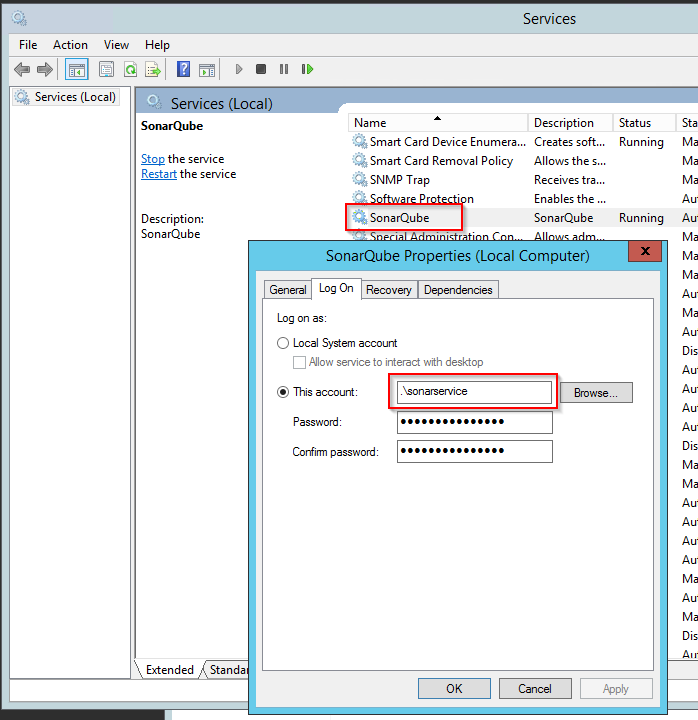Click the Restart Service toolbar button
698x720 pixels.
pos(308,69)
